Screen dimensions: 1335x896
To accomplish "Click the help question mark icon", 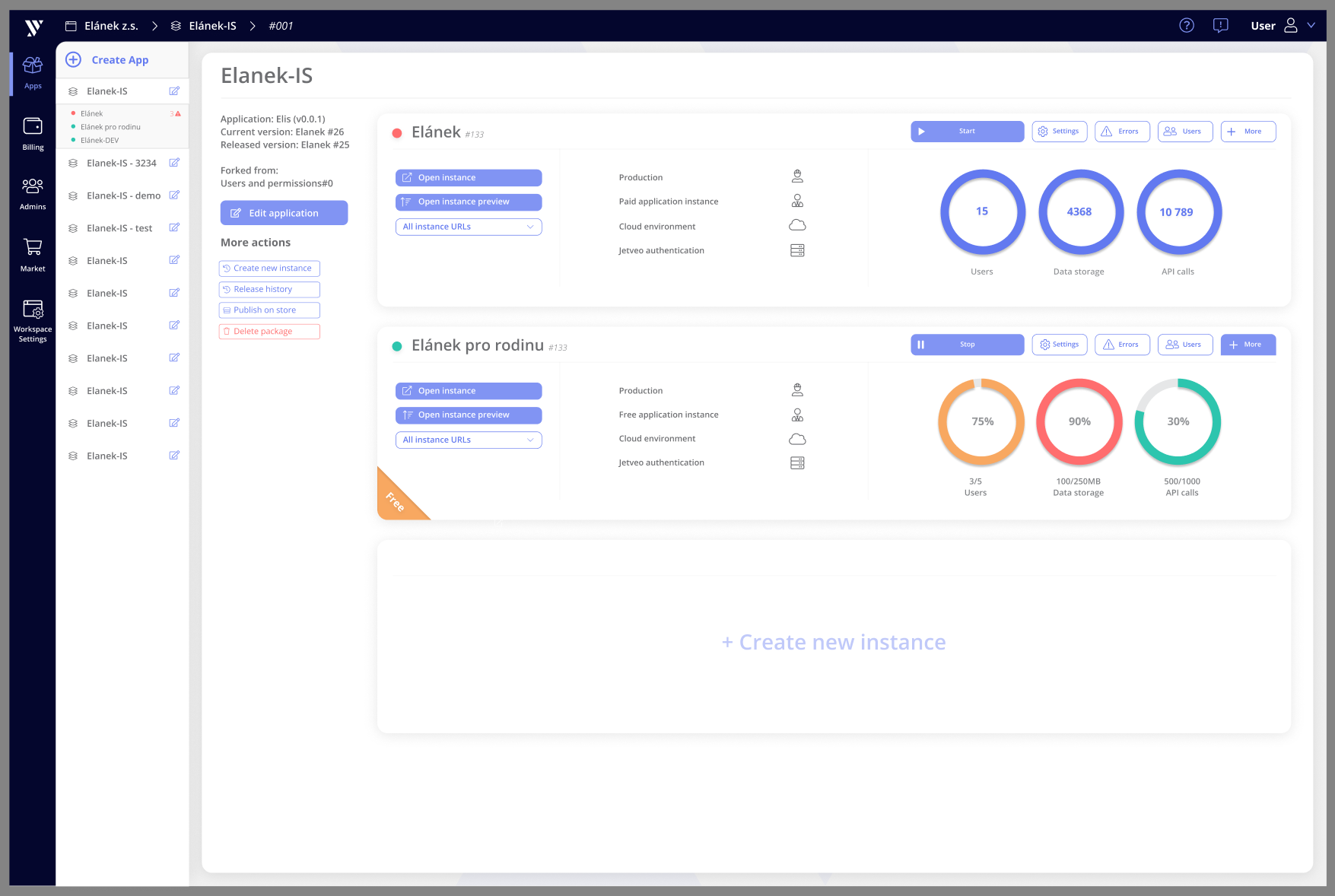I will 1186,25.
